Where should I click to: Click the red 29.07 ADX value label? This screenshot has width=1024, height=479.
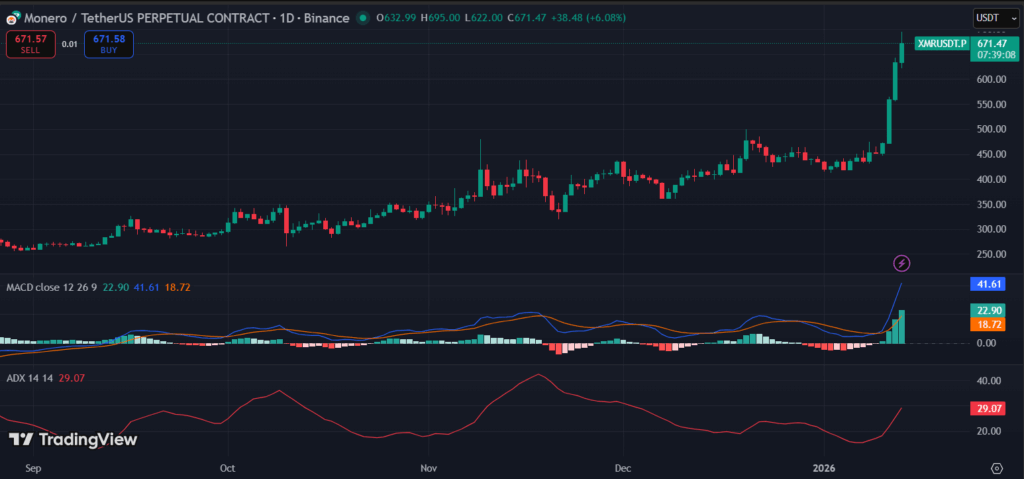(991, 408)
